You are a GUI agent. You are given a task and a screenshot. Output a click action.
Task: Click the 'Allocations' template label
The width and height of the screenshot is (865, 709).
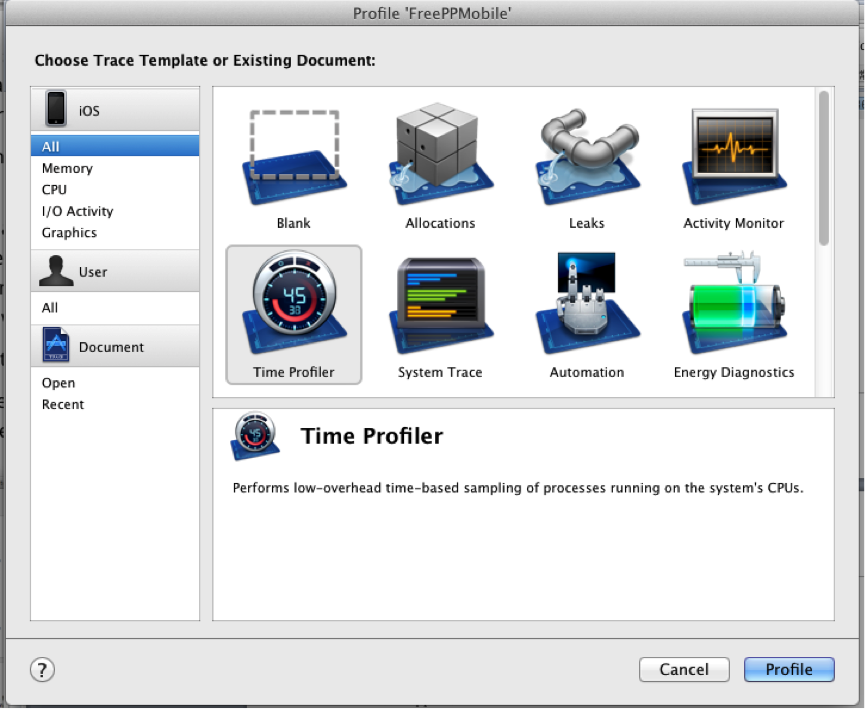tap(440, 223)
